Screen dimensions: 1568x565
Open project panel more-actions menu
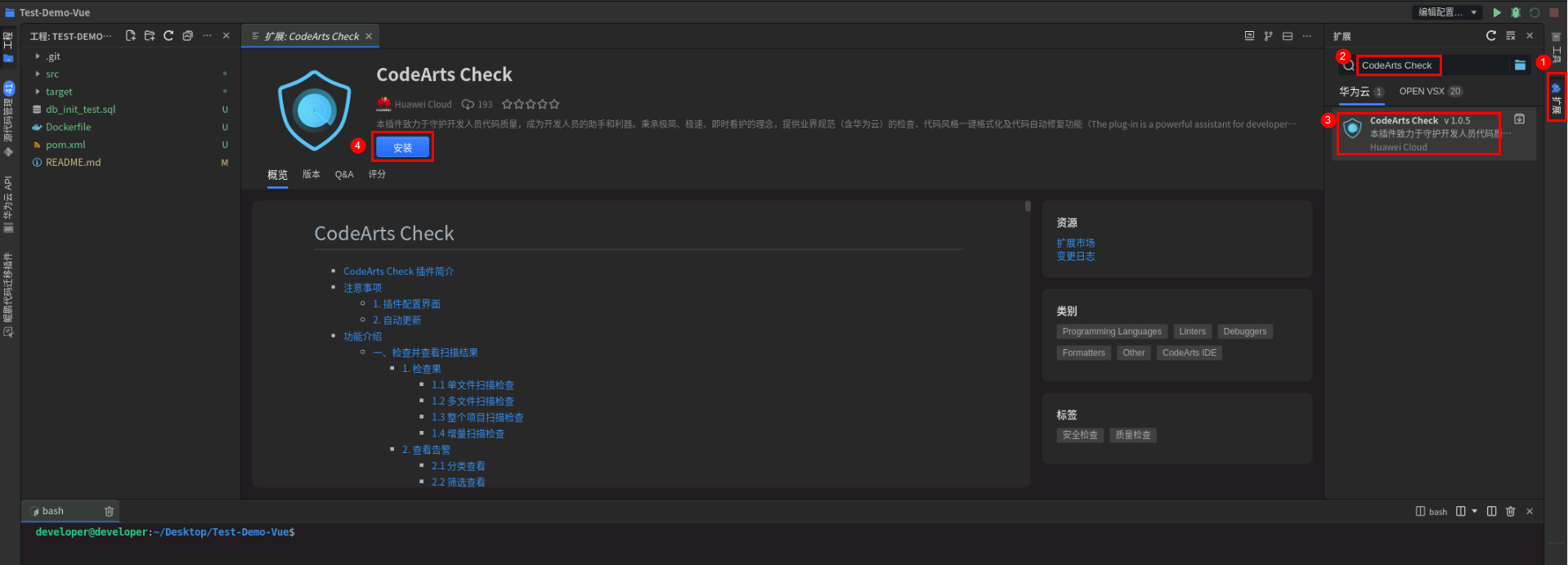[207, 36]
